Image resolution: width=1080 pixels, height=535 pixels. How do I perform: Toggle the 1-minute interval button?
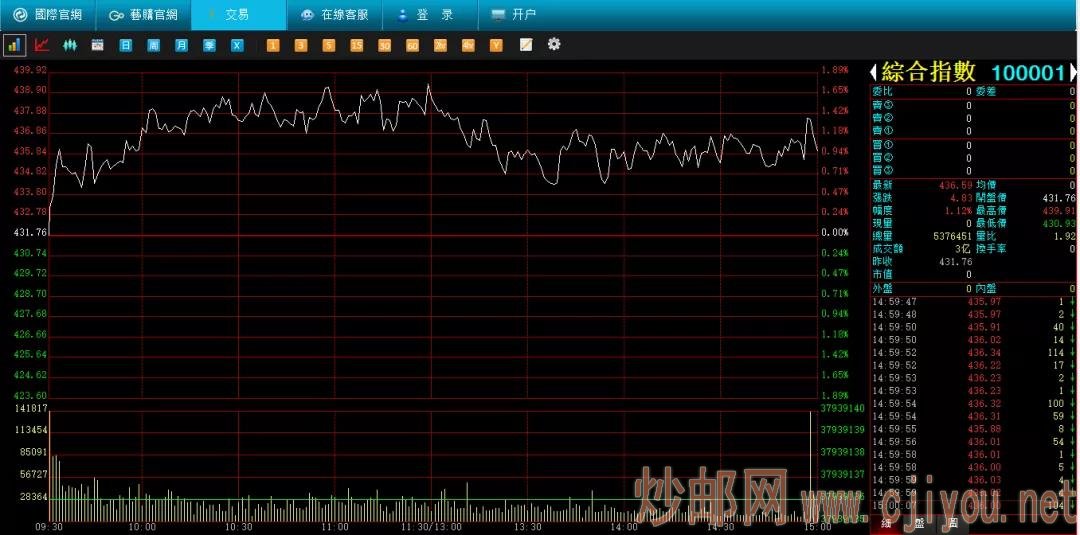(273, 45)
